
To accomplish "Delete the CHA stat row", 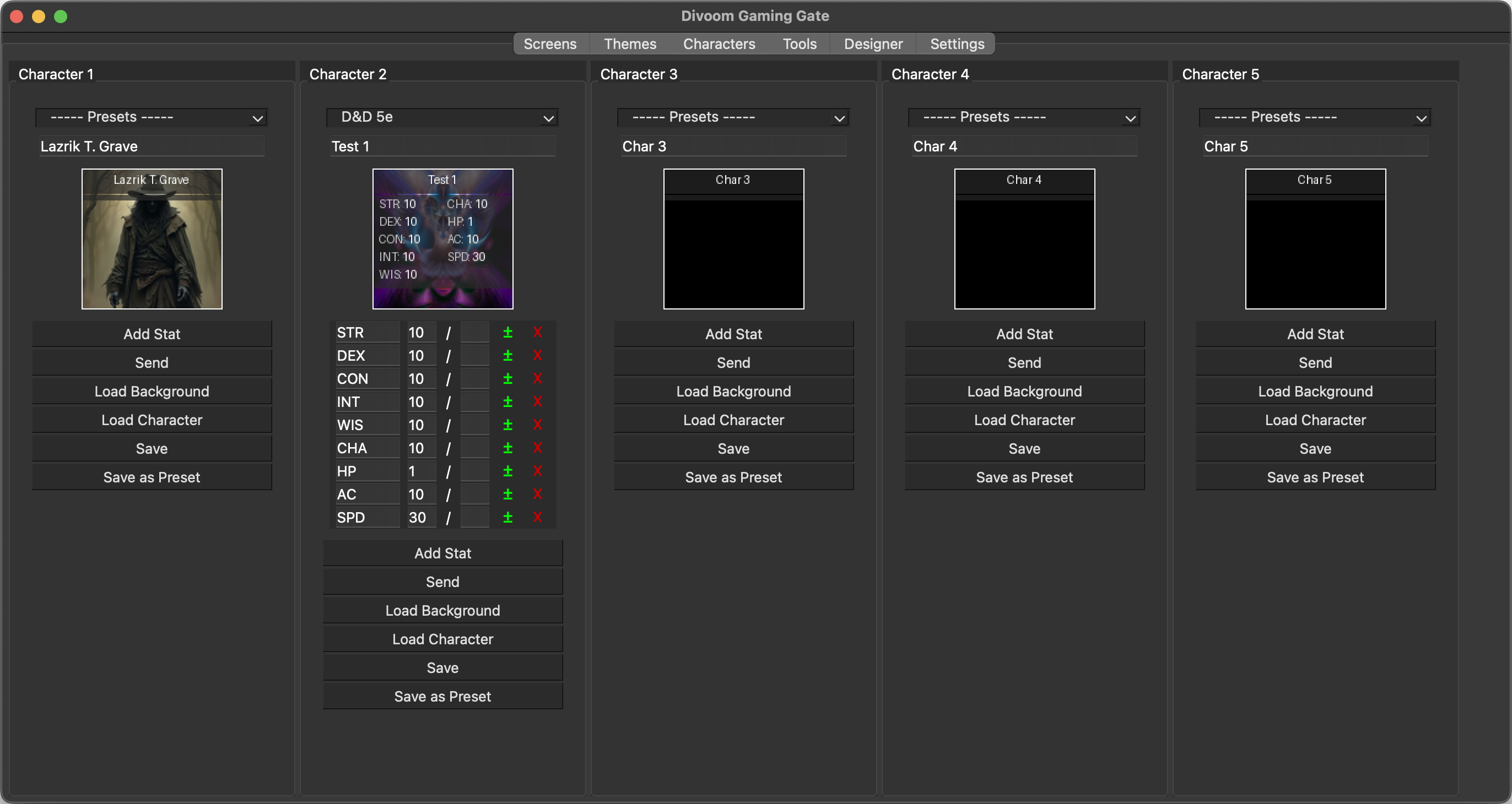I will (537, 448).
